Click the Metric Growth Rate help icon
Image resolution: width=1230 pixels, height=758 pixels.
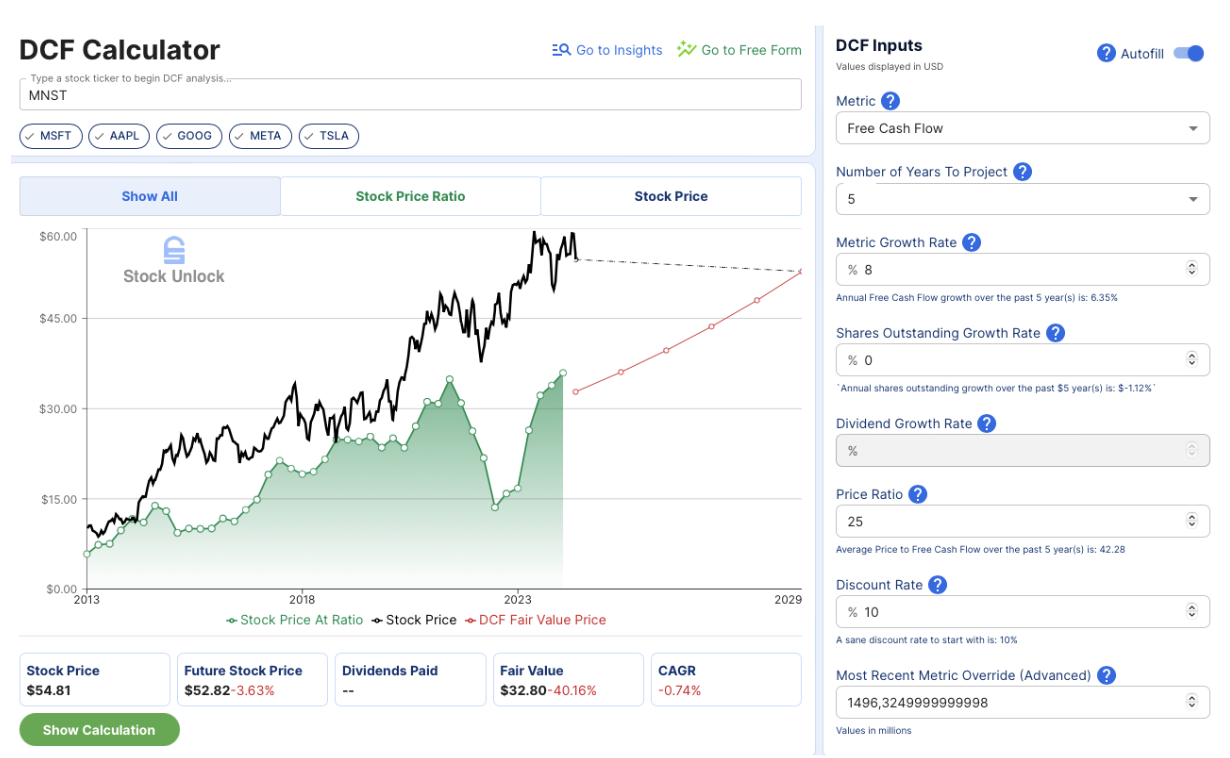971,242
